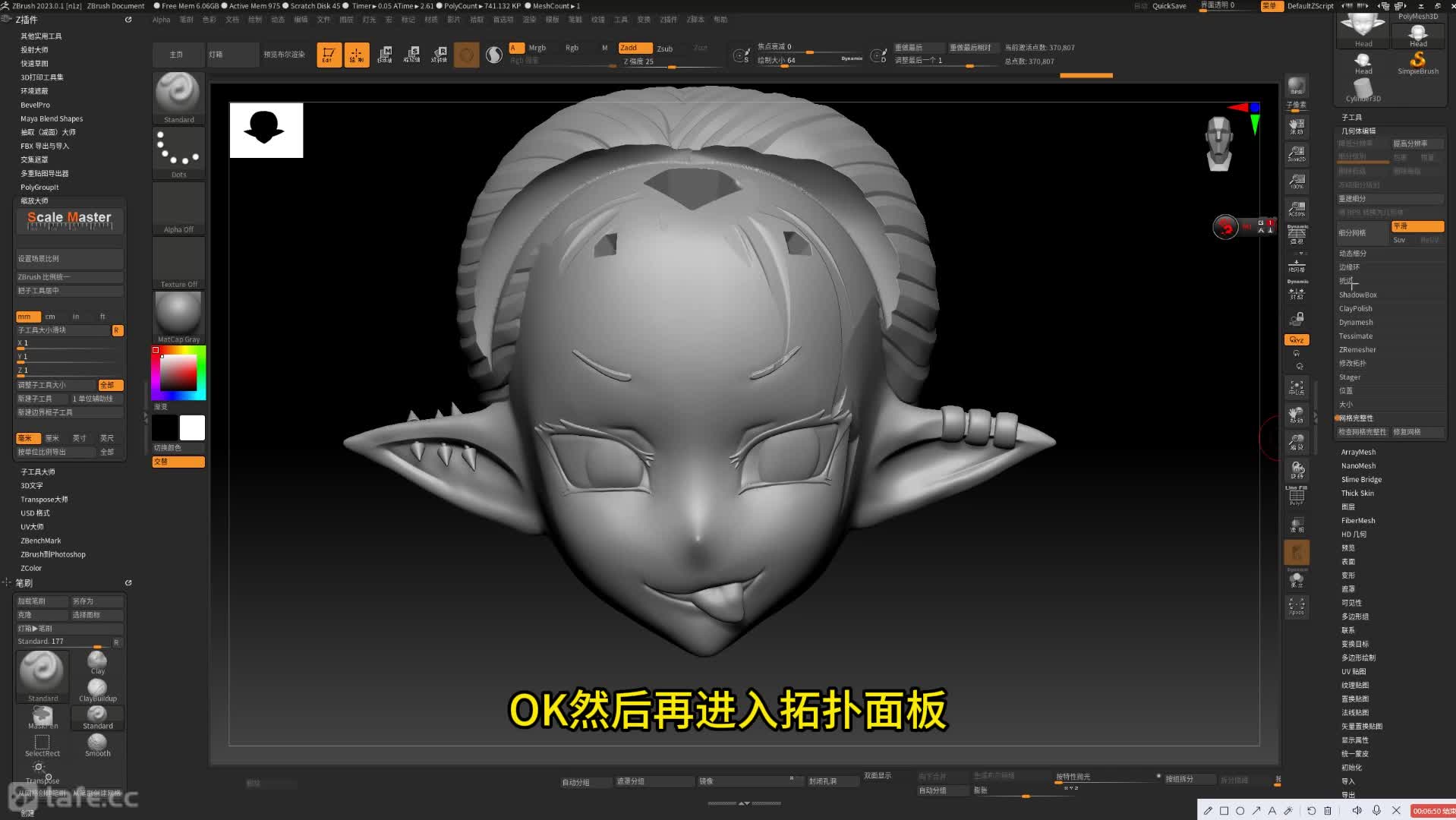Click the 设置场景比例 button
Viewport: 1456px width, 820px height.
tap(69, 259)
